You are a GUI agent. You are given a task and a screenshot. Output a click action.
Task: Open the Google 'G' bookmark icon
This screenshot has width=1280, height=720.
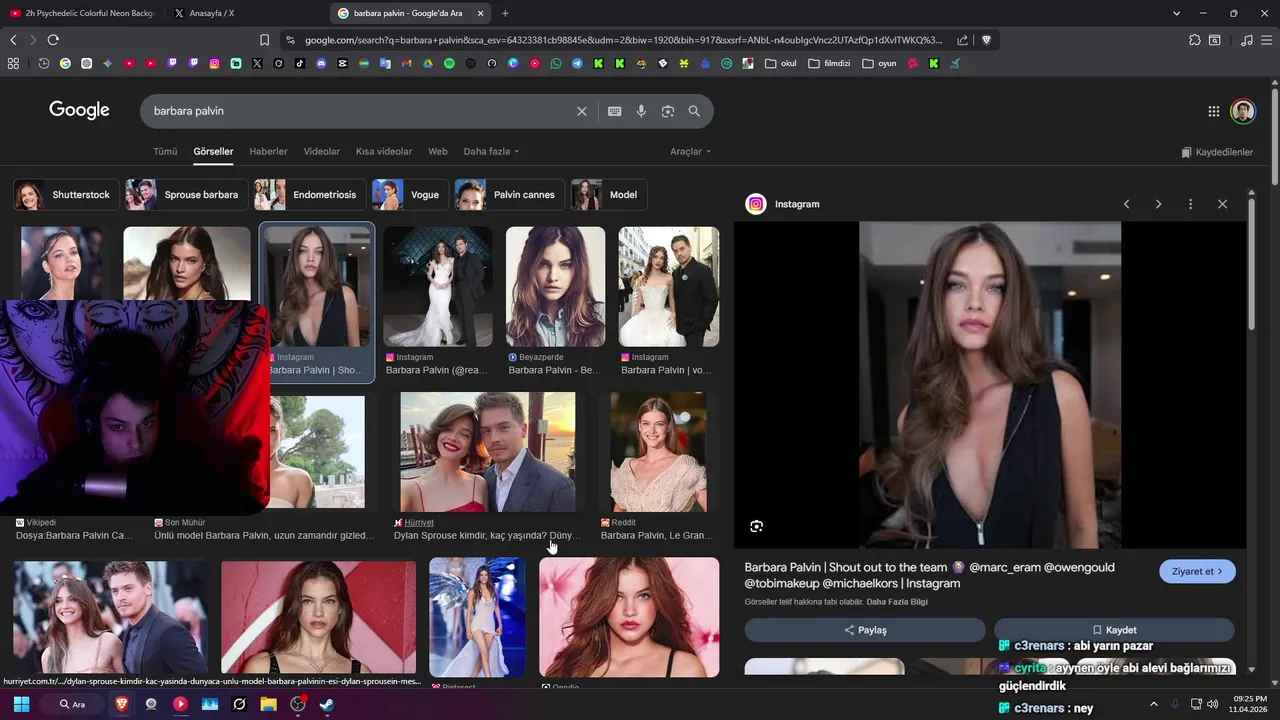65,63
